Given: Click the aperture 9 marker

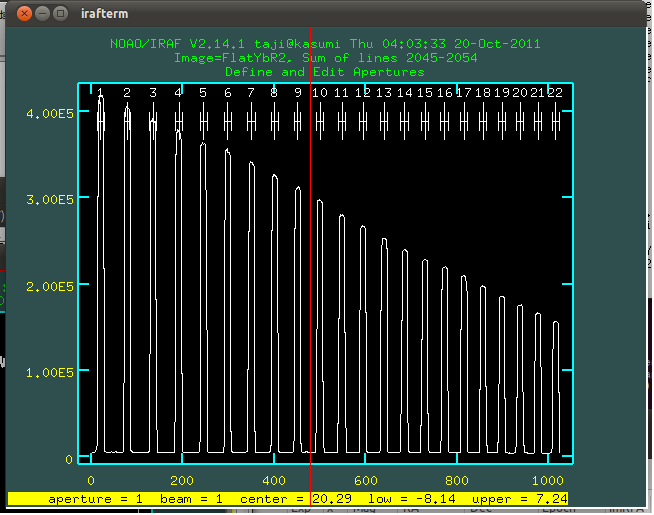Looking at the screenshot, I should (297, 120).
